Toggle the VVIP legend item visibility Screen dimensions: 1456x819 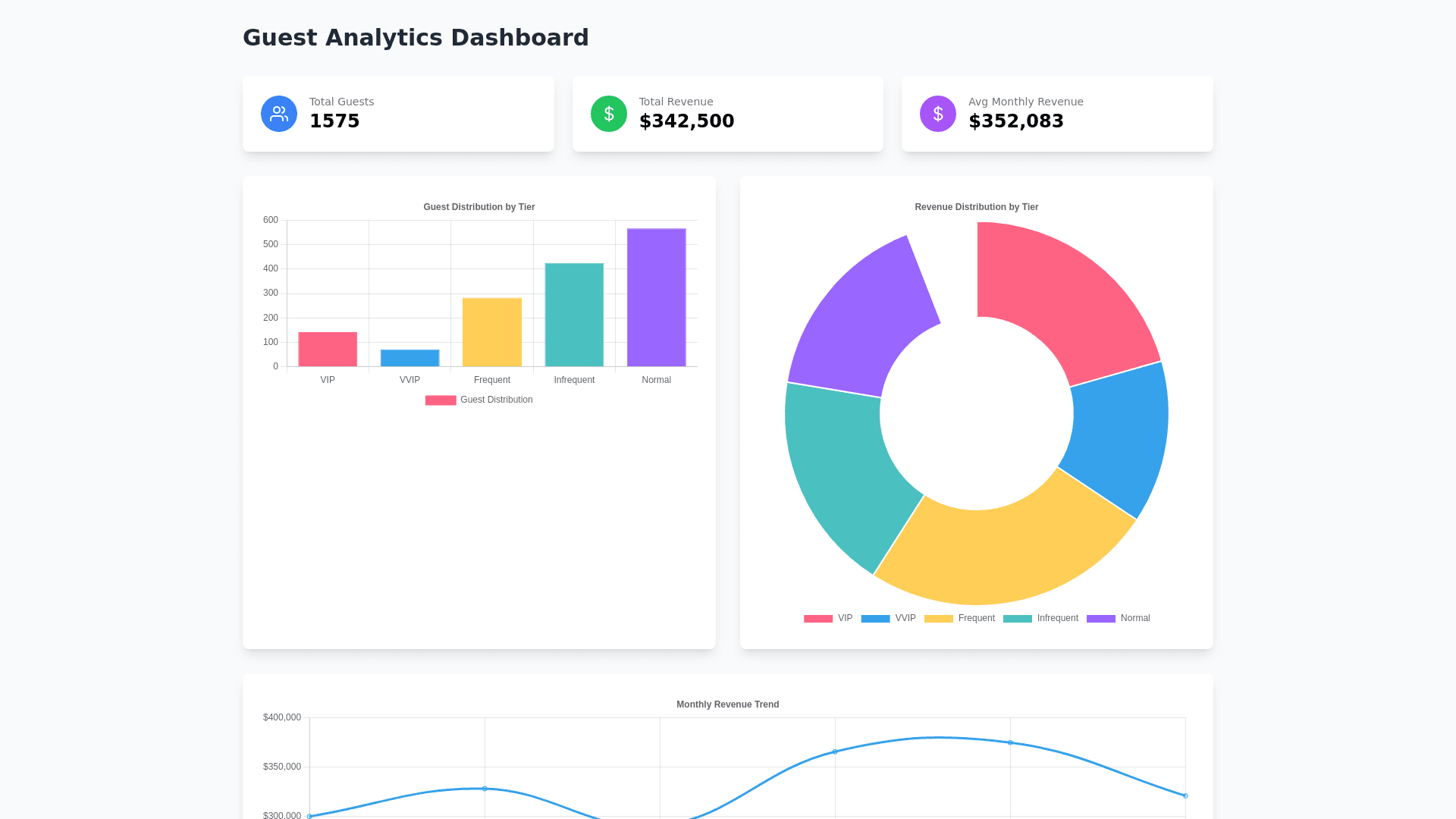(x=888, y=618)
